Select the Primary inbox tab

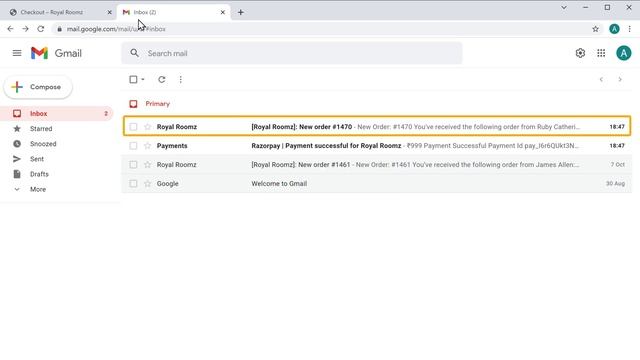point(150,104)
